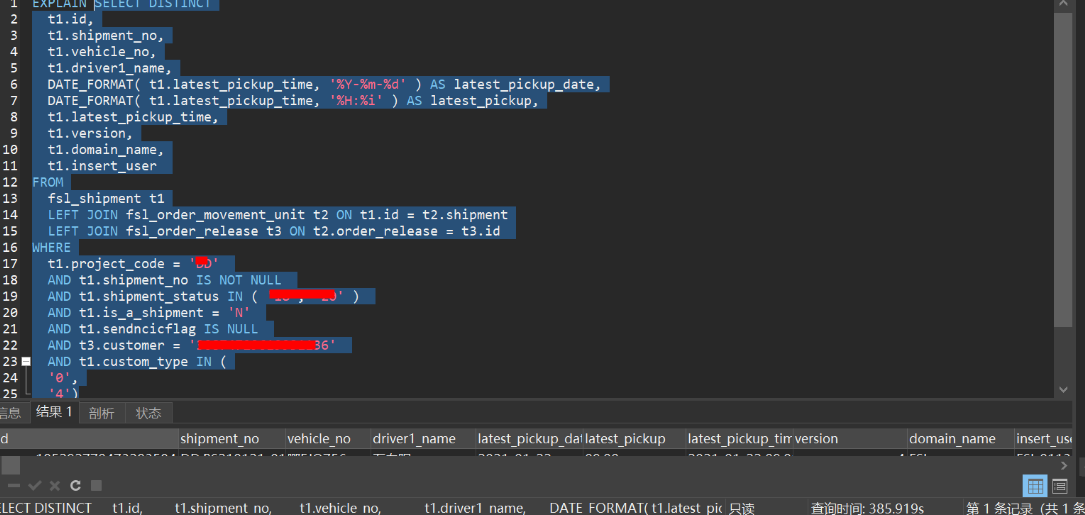Switch to form view icon
Image resolution: width=1085 pixels, height=515 pixels.
pos(1059,486)
